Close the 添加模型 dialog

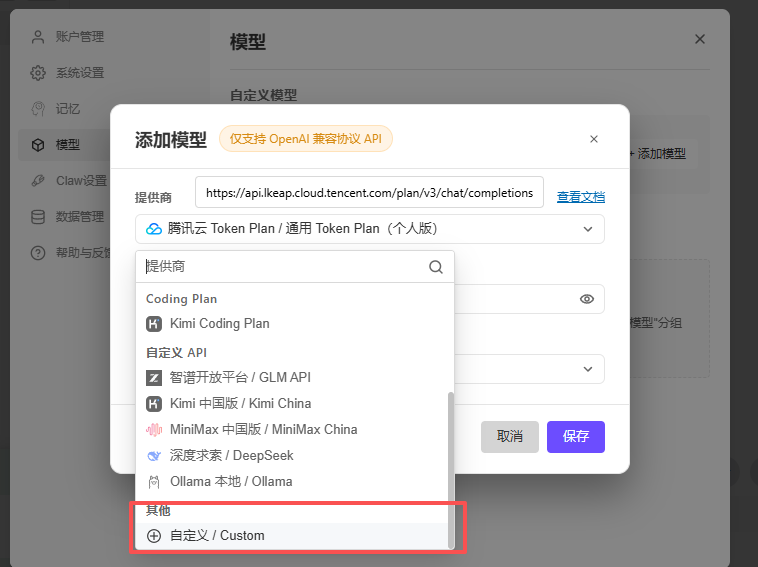click(594, 139)
